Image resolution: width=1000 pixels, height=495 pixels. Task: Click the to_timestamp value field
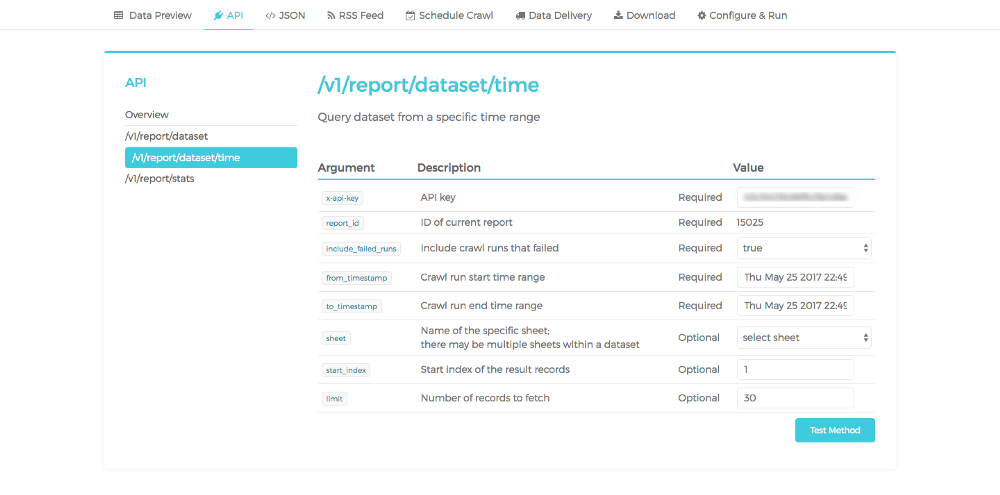795,306
